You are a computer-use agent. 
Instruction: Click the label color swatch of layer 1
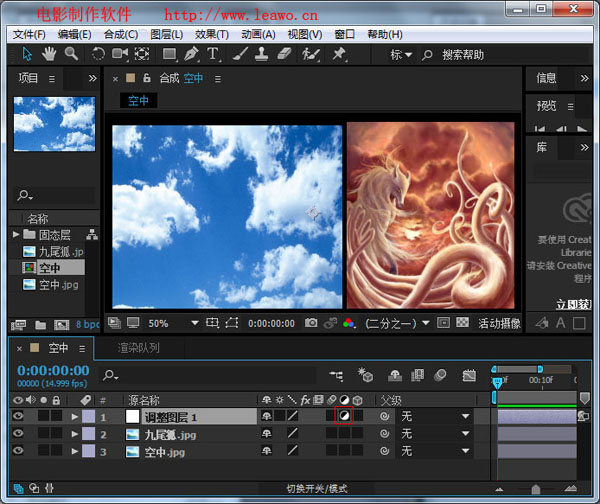[88, 416]
